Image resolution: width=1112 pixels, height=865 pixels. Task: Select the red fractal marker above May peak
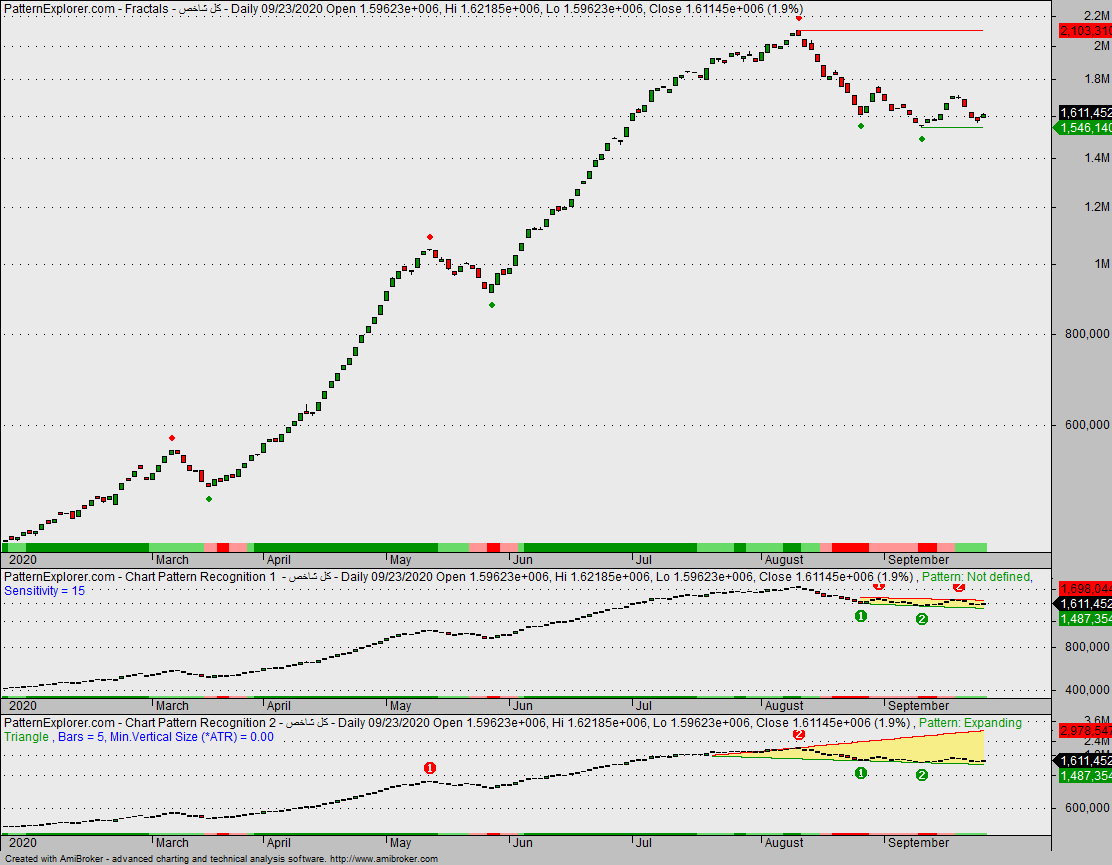coord(430,237)
